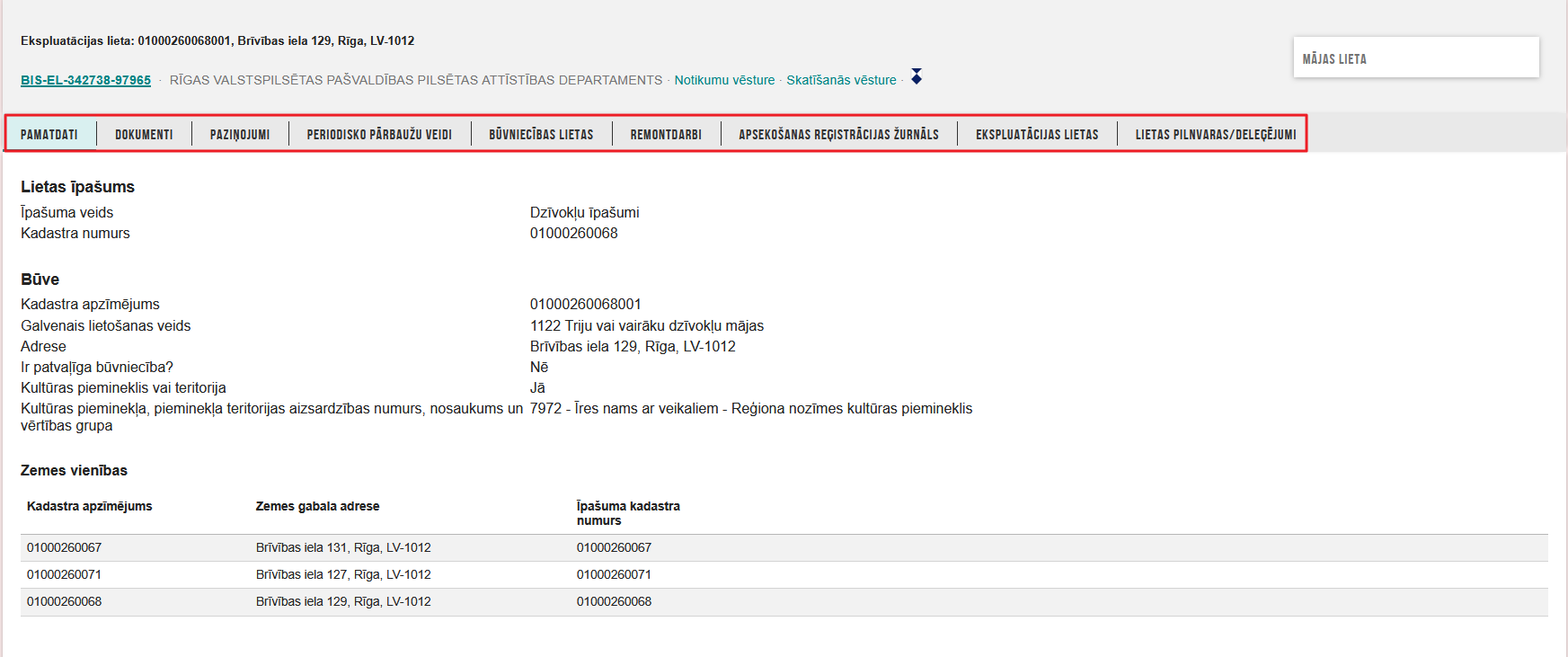Select land unit cell 01000260071 in first column
Image resolution: width=1568 pixels, height=657 pixels.
(x=64, y=574)
